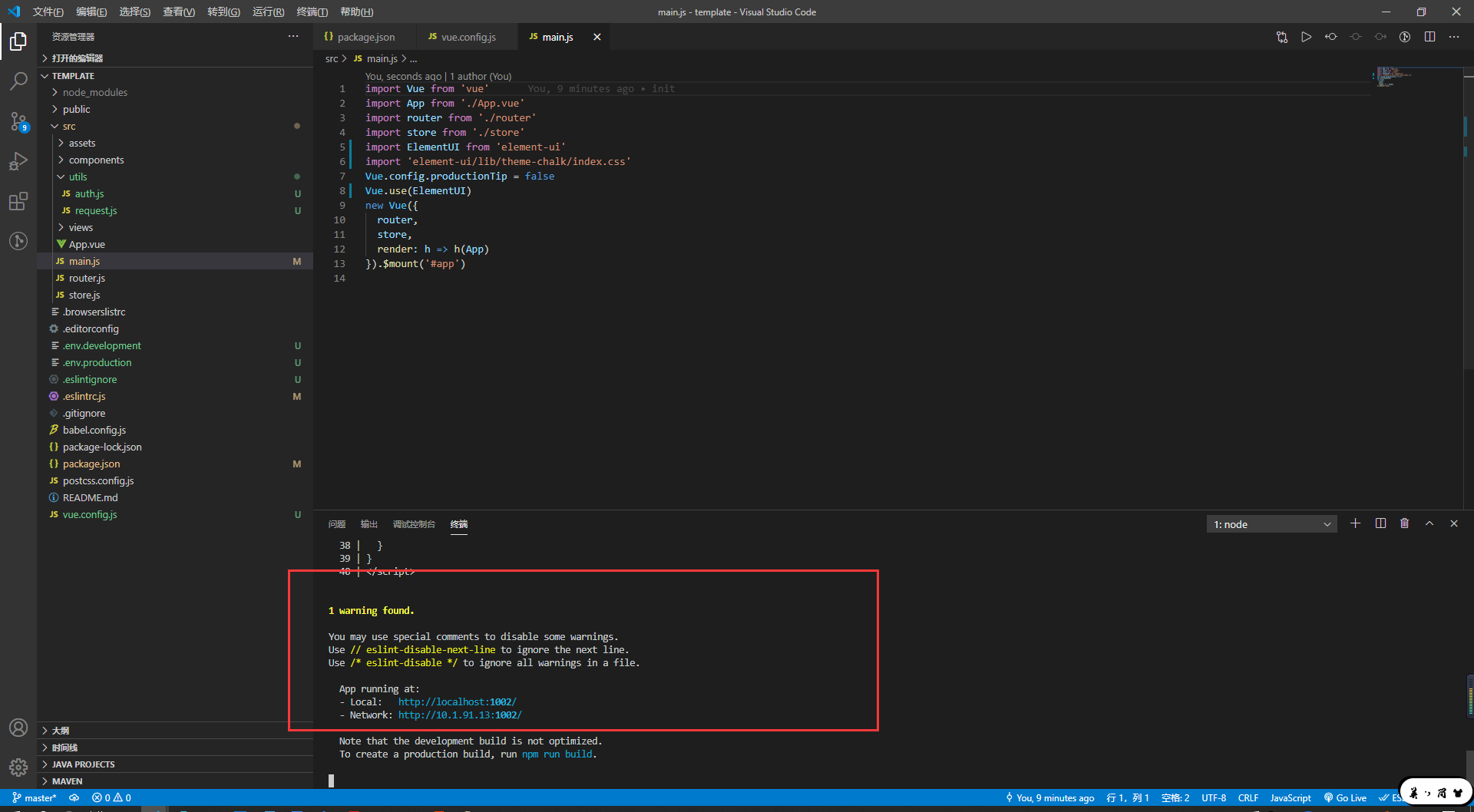1474x812 pixels.
Task: Select the Search icon in the sidebar
Action: [18, 81]
